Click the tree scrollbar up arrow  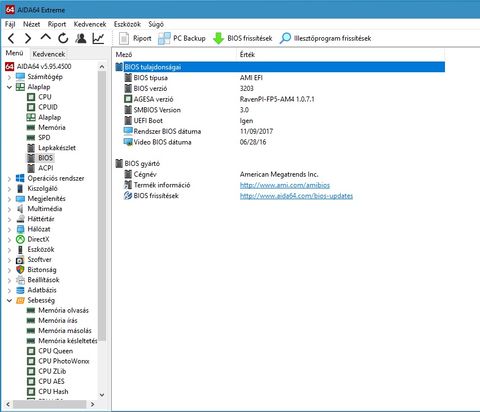[102, 67]
